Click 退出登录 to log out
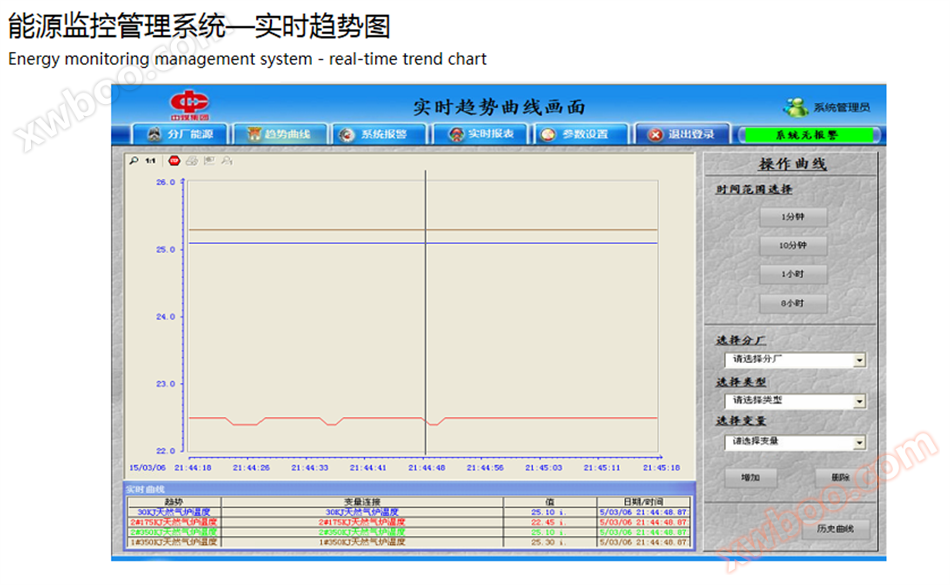The image size is (950, 585). [682, 134]
